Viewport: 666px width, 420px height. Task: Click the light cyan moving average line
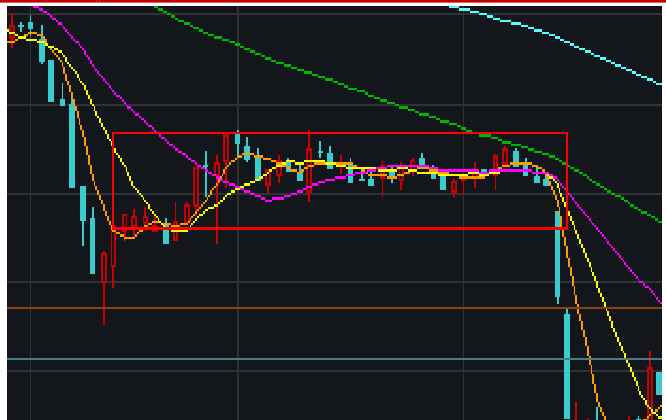[560, 42]
